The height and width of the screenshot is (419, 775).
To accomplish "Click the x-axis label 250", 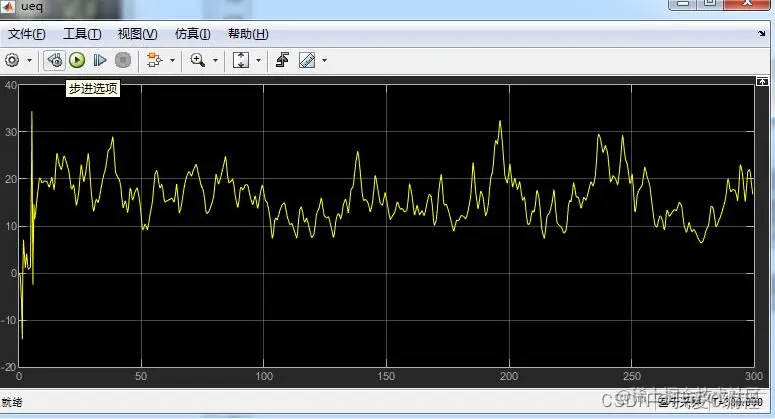I will (632, 377).
